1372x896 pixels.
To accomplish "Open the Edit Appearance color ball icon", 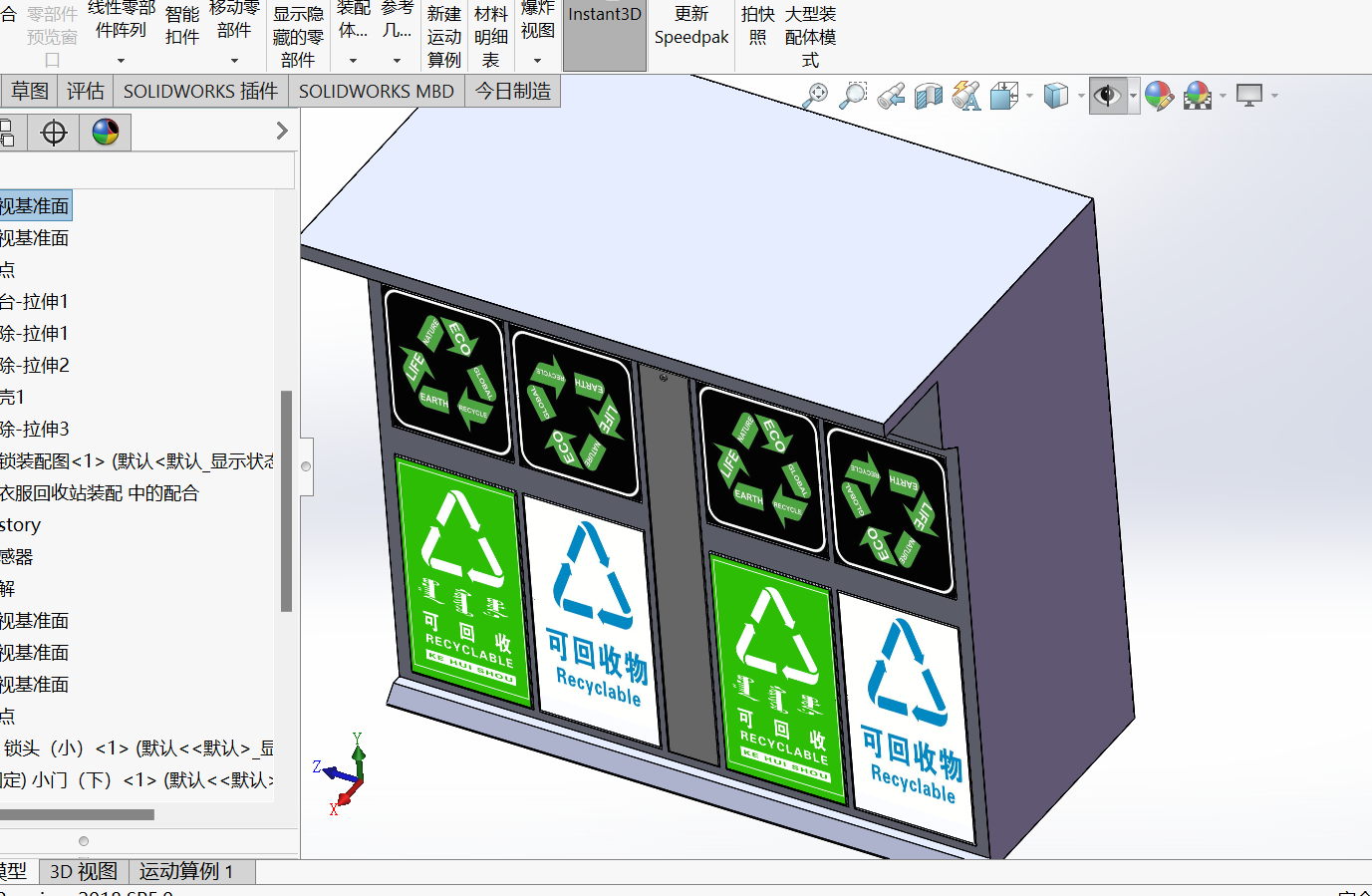I will 1159,96.
